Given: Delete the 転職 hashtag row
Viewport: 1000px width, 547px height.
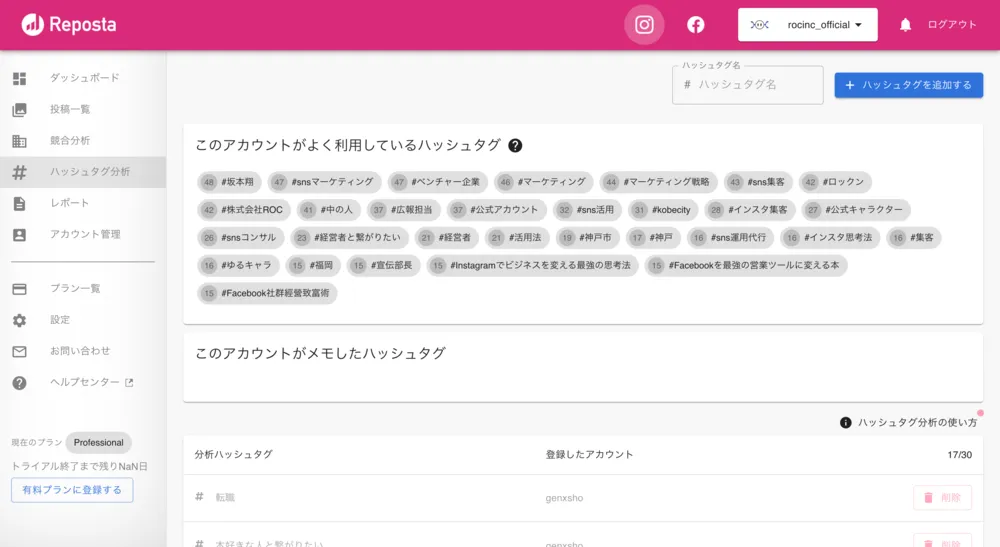Looking at the screenshot, I should [x=942, y=497].
